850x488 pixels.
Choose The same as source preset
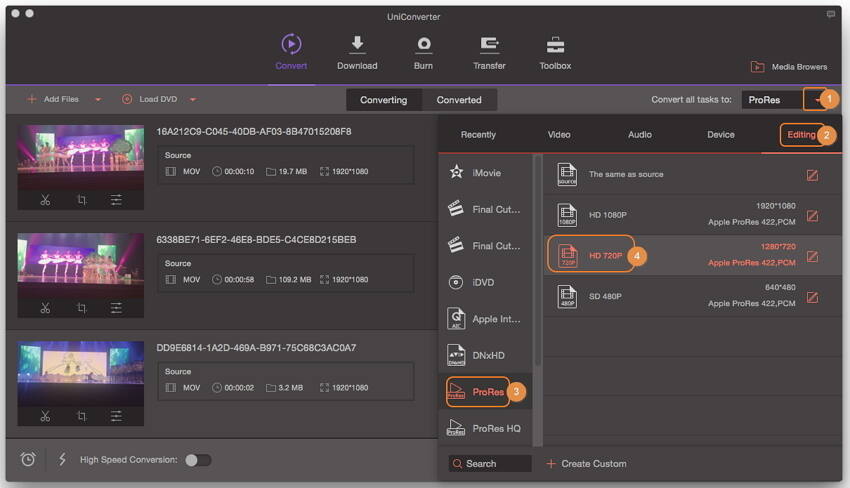pos(693,175)
